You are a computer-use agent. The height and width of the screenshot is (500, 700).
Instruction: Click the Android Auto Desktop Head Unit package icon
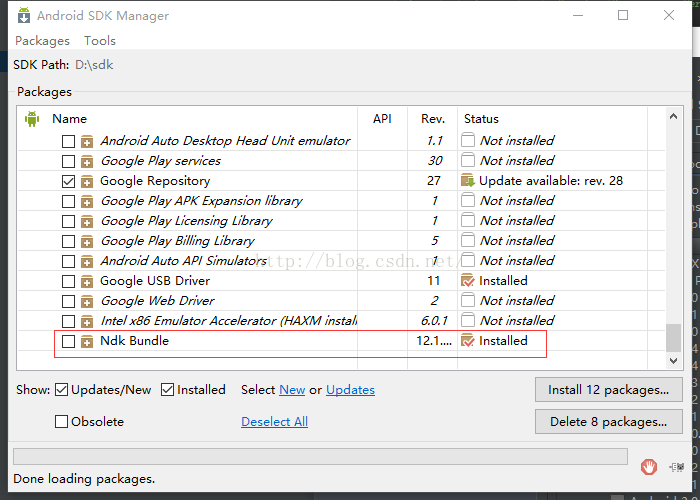point(87,142)
